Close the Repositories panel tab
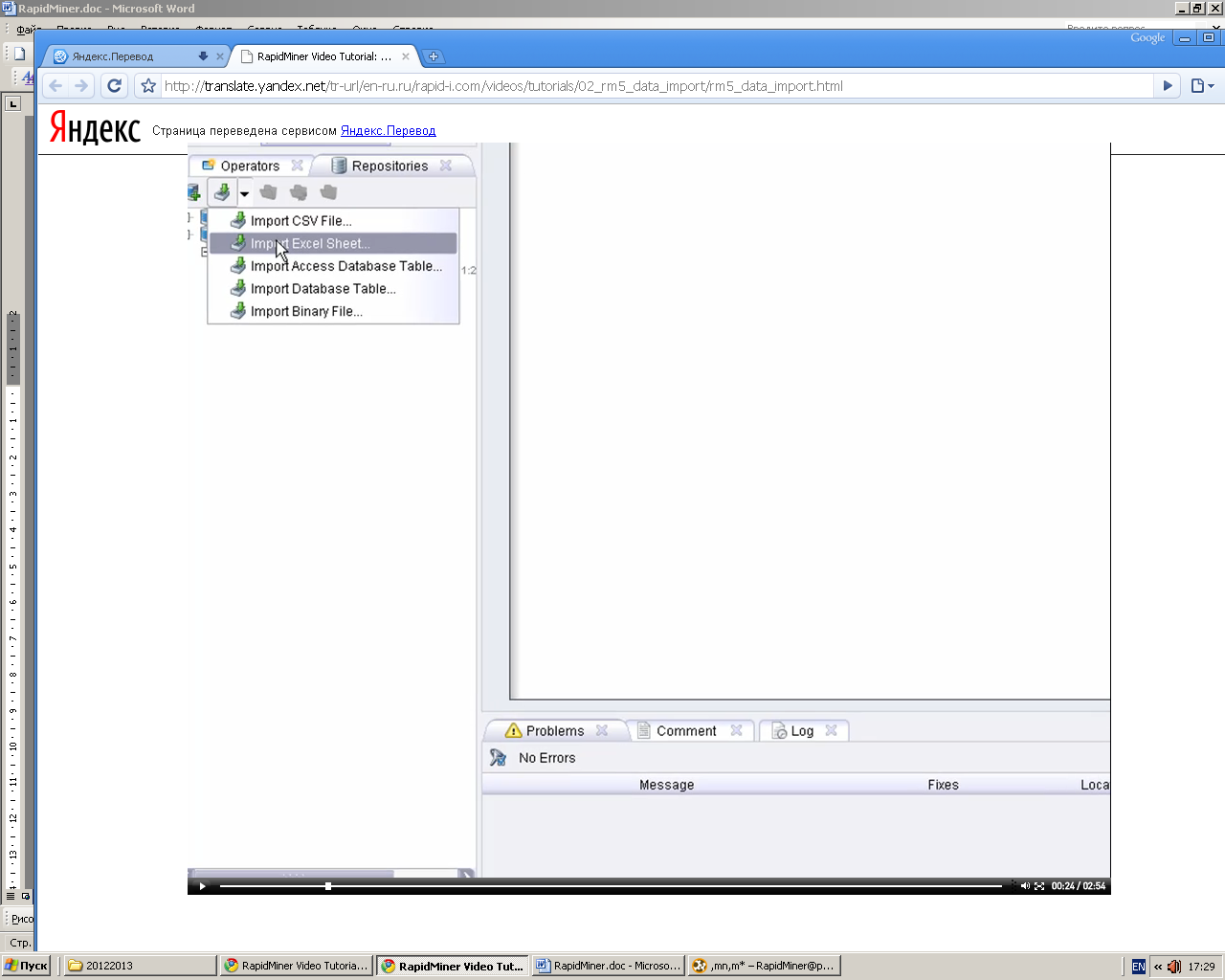The image size is (1225, 980). pos(446,166)
